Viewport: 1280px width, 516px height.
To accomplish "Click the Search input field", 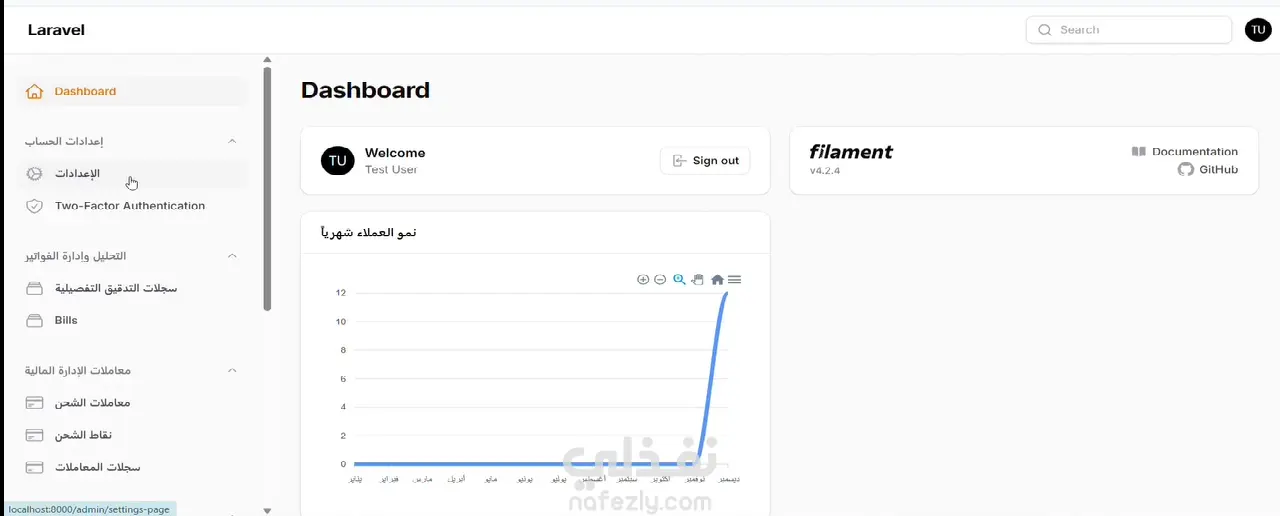I will click(x=1129, y=30).
